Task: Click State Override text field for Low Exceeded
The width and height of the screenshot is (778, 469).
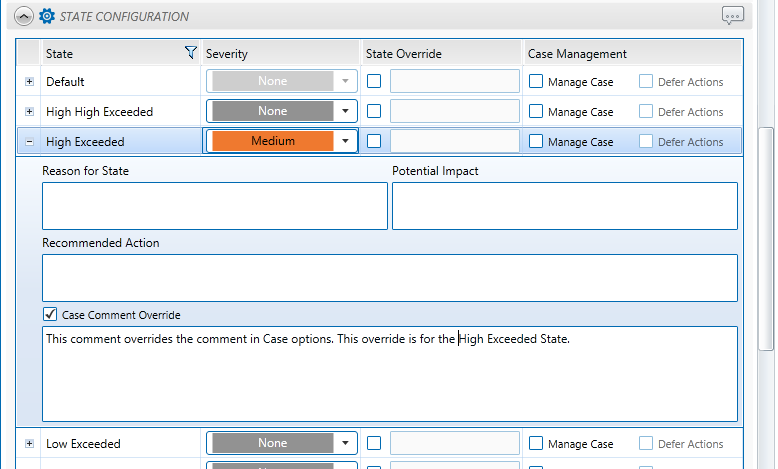Action: (x=455, y=443)
